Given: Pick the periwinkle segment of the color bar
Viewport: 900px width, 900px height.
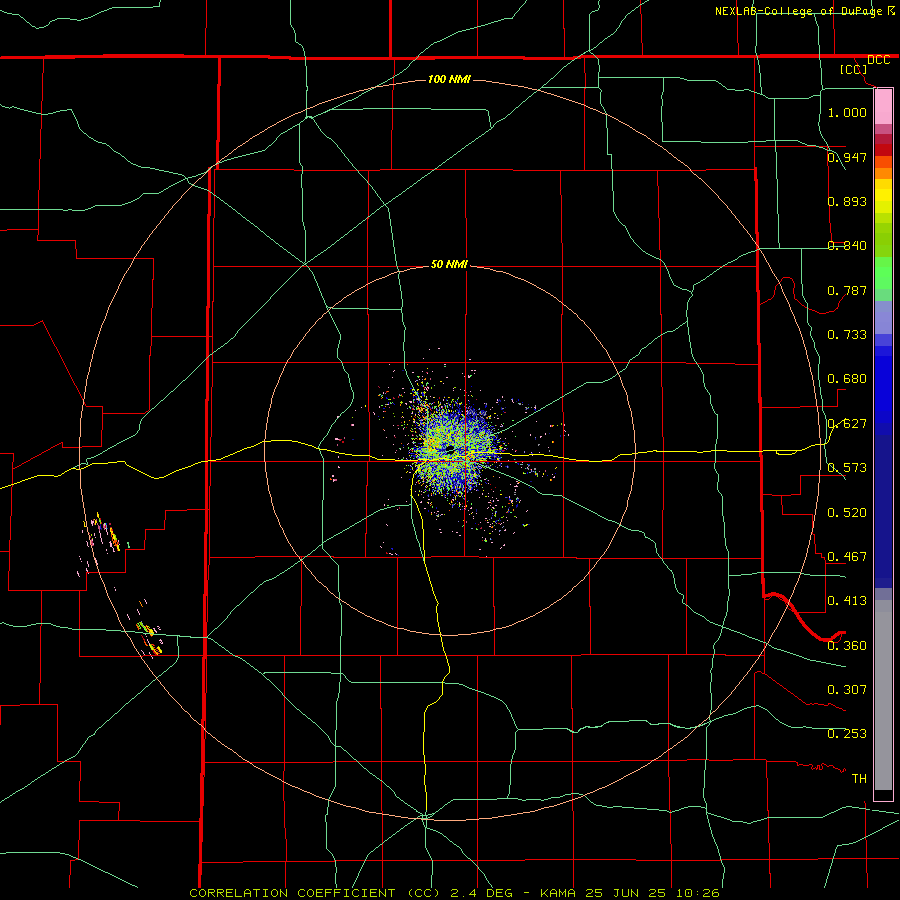Looking at the screenshot, I should [x=883, y=317].
